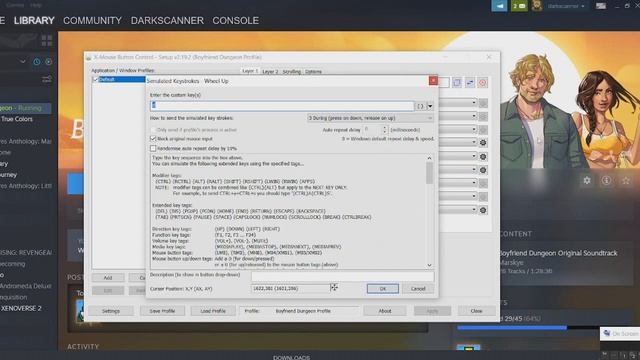Click Cancel in Simulated Keystrokes dialog

coord(418,289)
